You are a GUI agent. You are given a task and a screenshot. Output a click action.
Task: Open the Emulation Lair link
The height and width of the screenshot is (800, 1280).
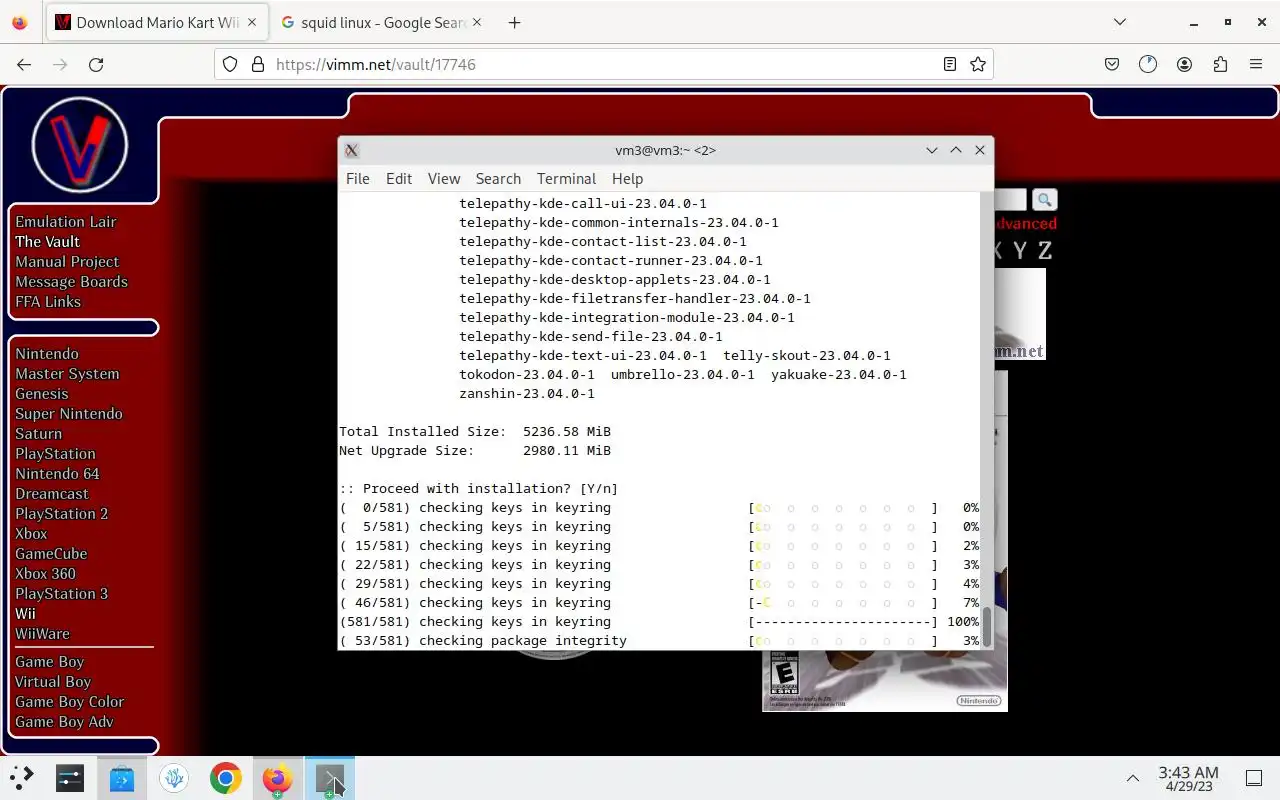[x=66, y=222]
